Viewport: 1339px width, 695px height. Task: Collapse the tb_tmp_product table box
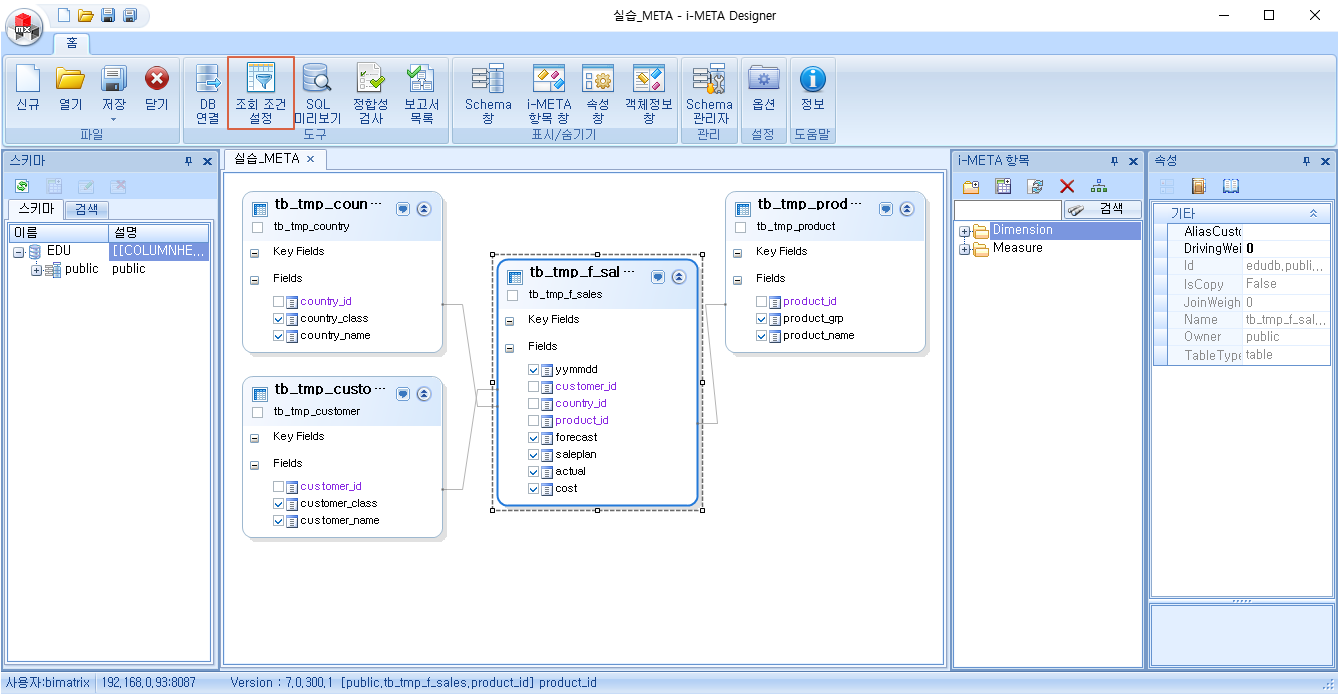tap(907, 209)
